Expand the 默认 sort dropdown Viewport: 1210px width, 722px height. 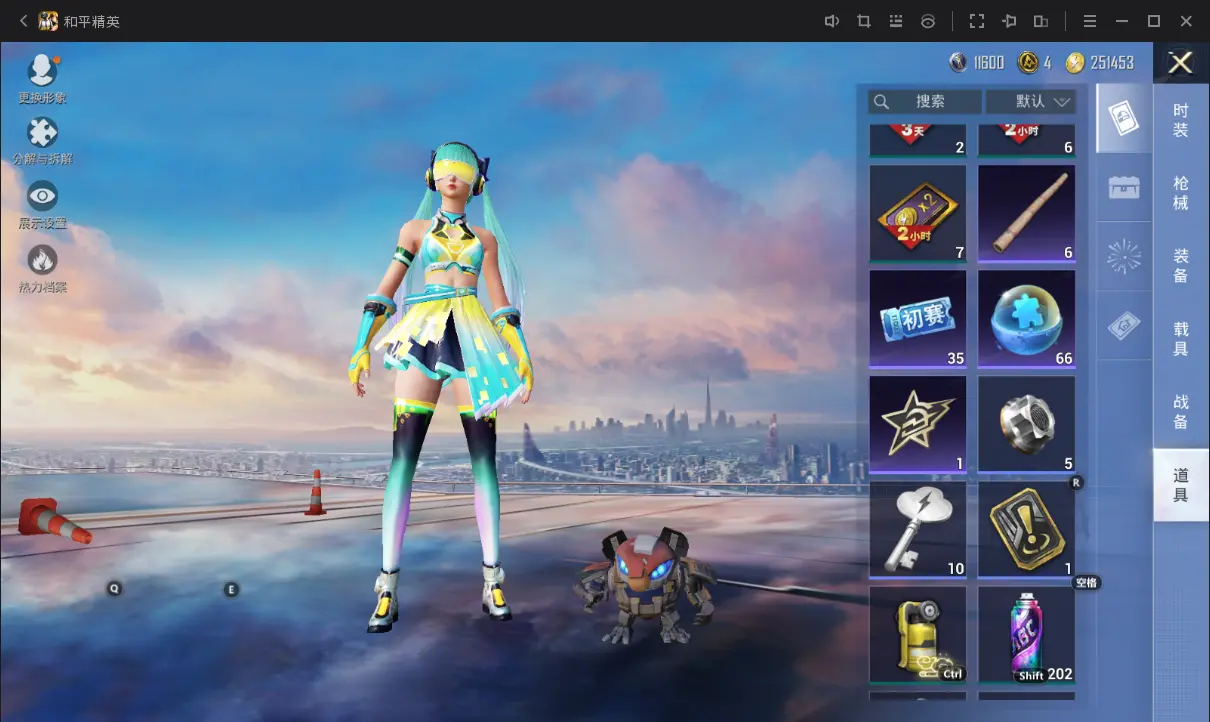1031,101
